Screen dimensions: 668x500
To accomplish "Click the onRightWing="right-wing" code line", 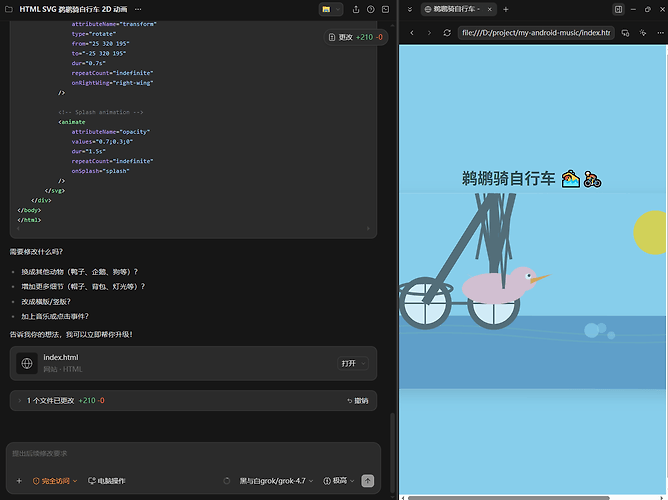I will click(x=112, y=83).
